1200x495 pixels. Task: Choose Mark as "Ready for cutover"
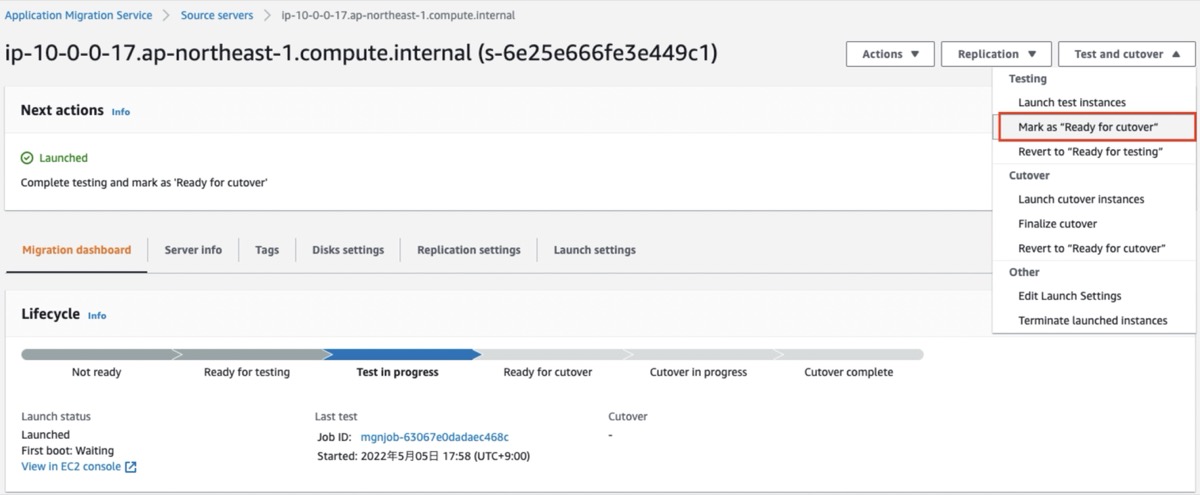(x=1095, y=127)
